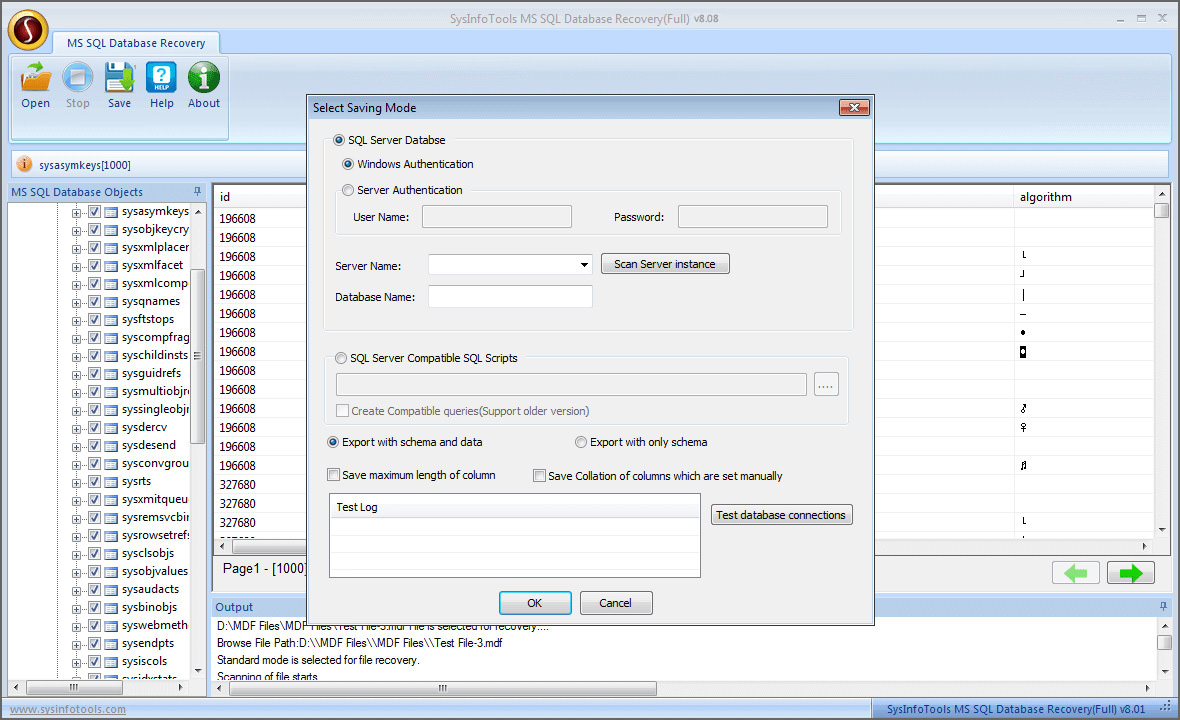Enable Save maximum length of column

pyautogui.click(x=334, y=475)
